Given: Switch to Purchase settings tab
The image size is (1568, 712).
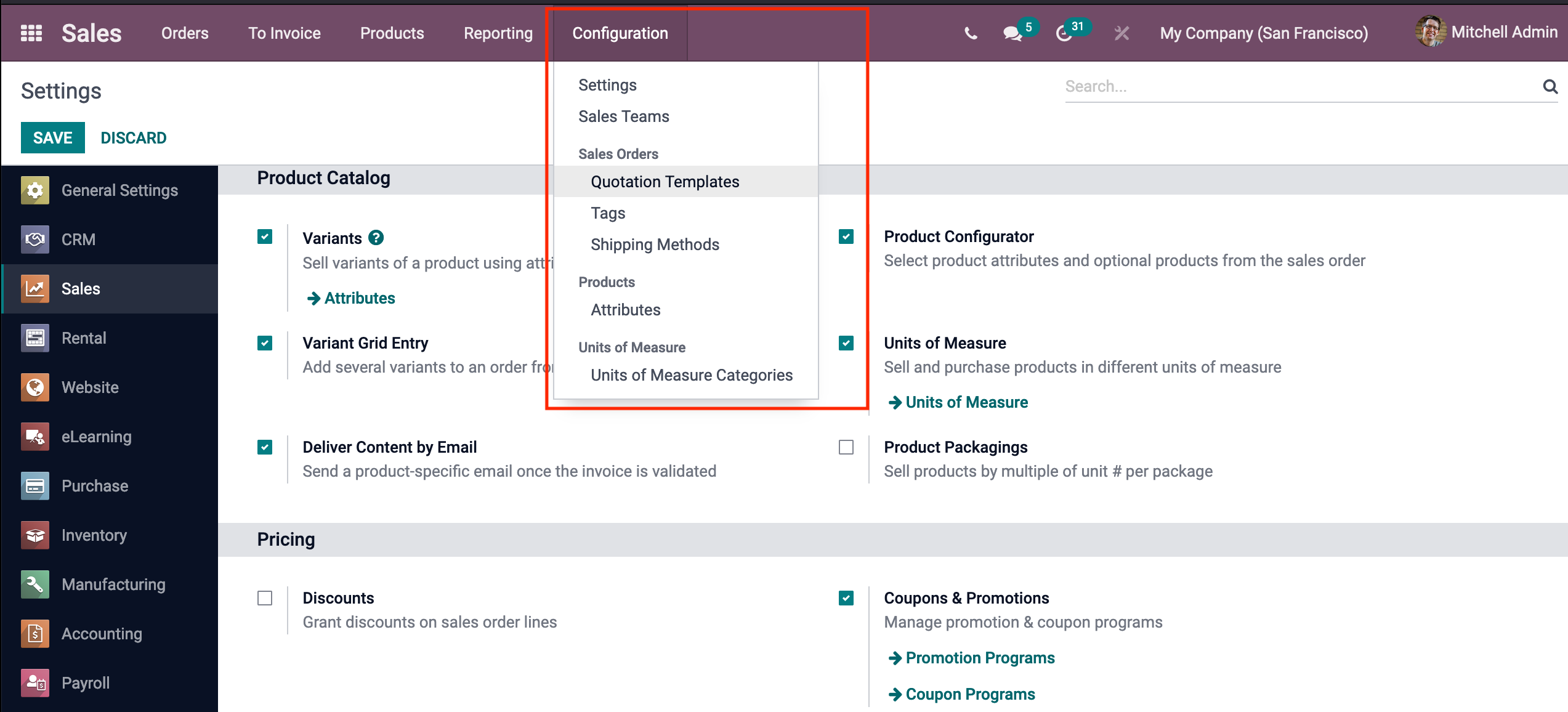Looking at the screenshot, I should click(95, 486).
